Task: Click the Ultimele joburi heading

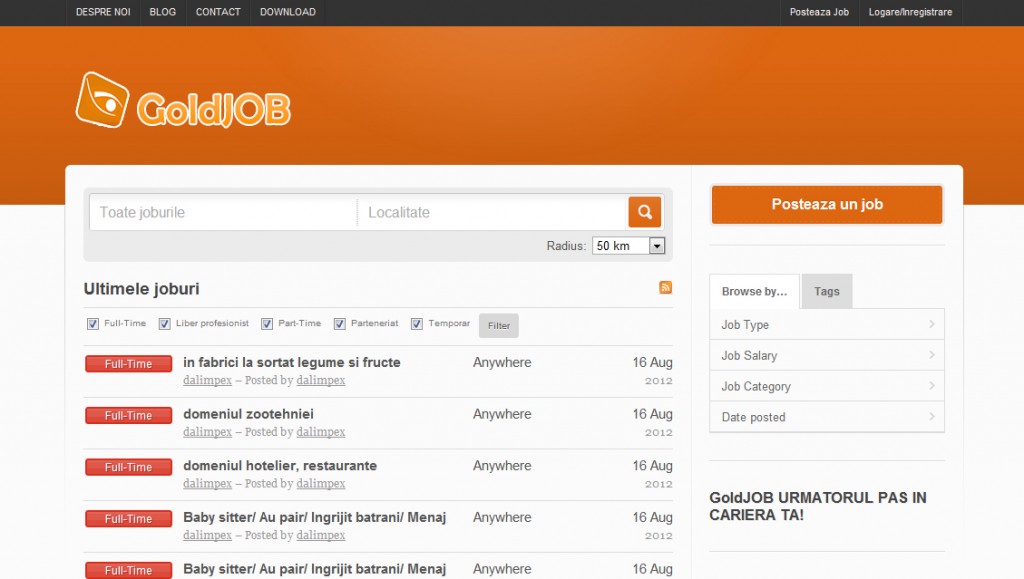Action: coord(141,289)
